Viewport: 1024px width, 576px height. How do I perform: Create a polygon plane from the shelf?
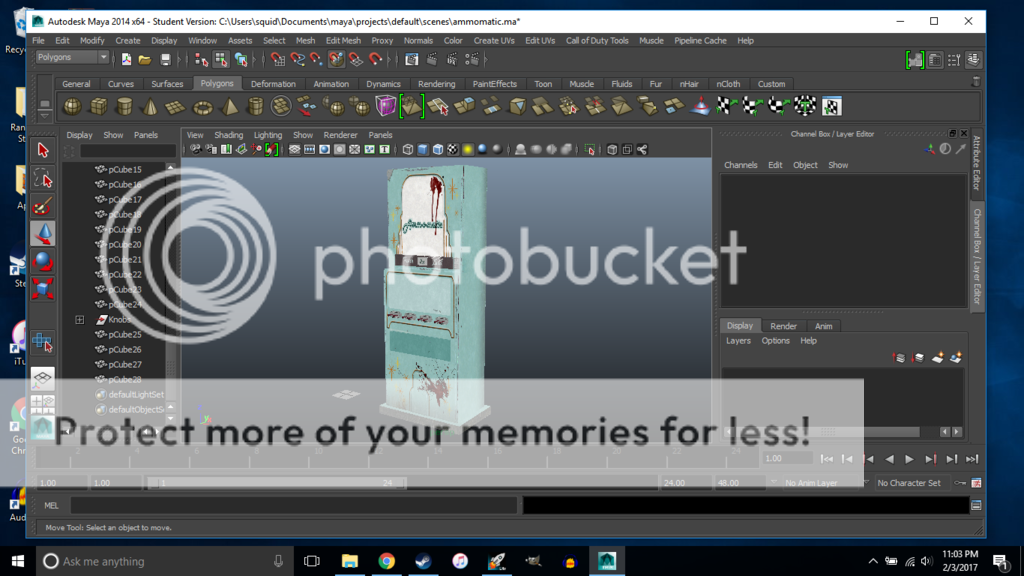(176, 106)
